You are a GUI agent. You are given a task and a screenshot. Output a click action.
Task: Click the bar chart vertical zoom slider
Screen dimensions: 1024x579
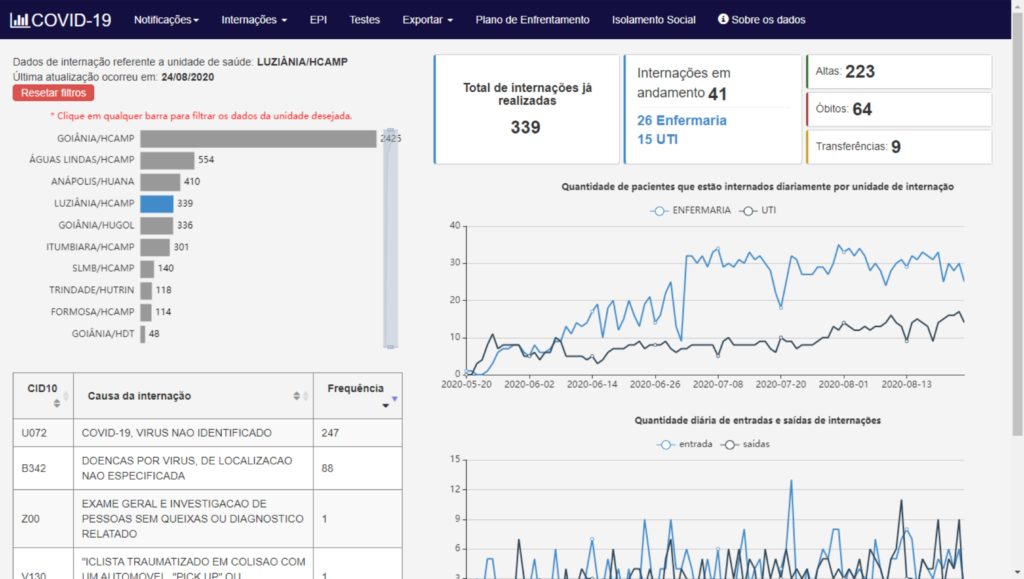tap(391, 238)
